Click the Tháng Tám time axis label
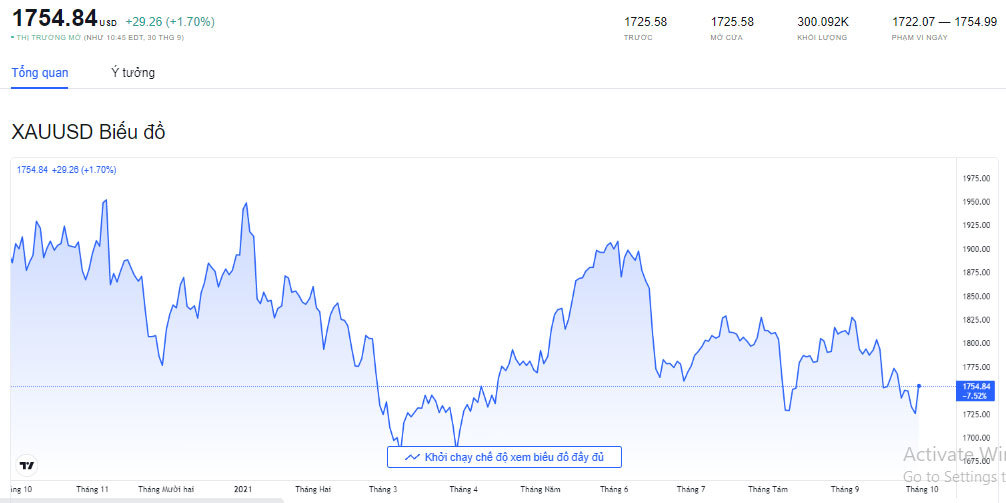Image resolution: width=1006 pixels, height=503 pixels. [767, 490]
